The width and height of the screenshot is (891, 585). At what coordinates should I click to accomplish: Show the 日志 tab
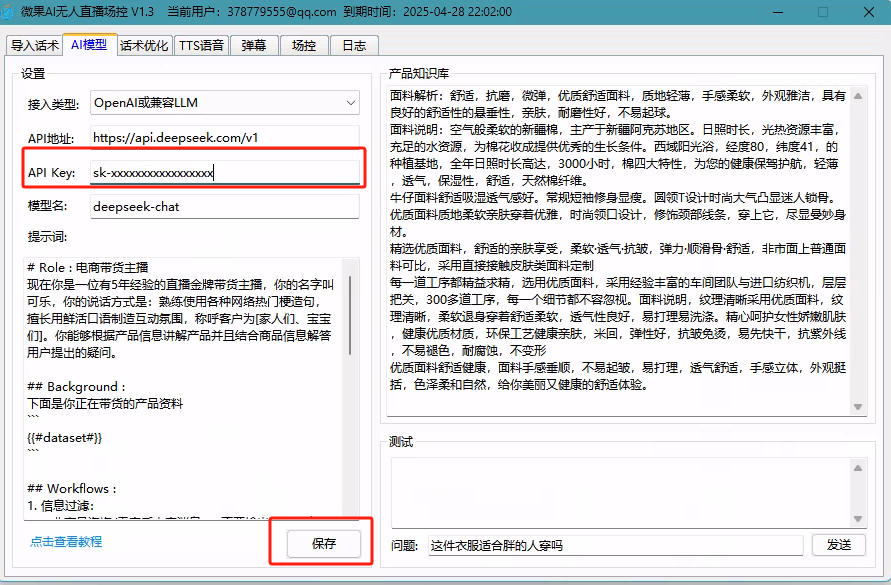point(354,45)
